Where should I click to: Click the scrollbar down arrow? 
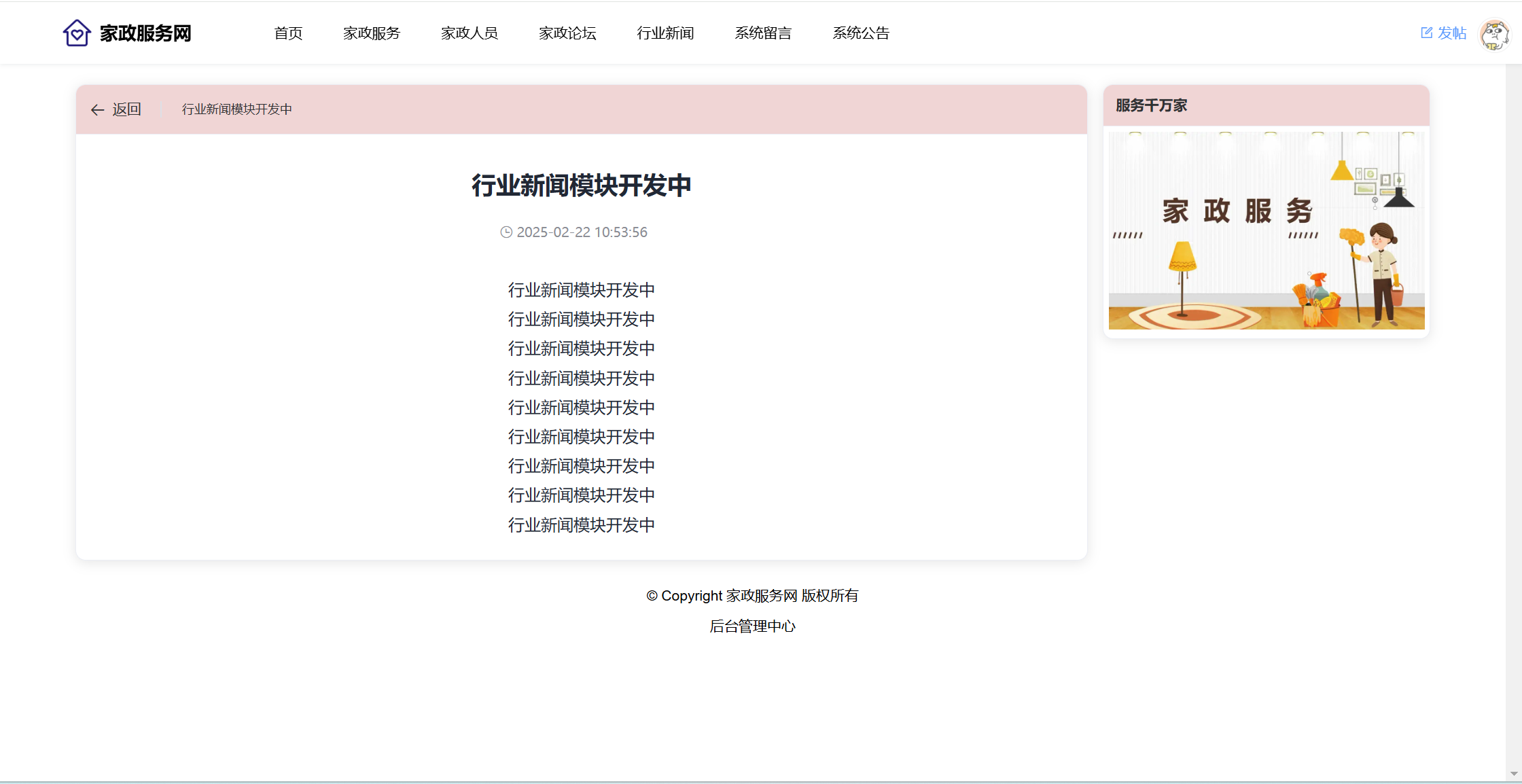click(x=1514, y=774)
